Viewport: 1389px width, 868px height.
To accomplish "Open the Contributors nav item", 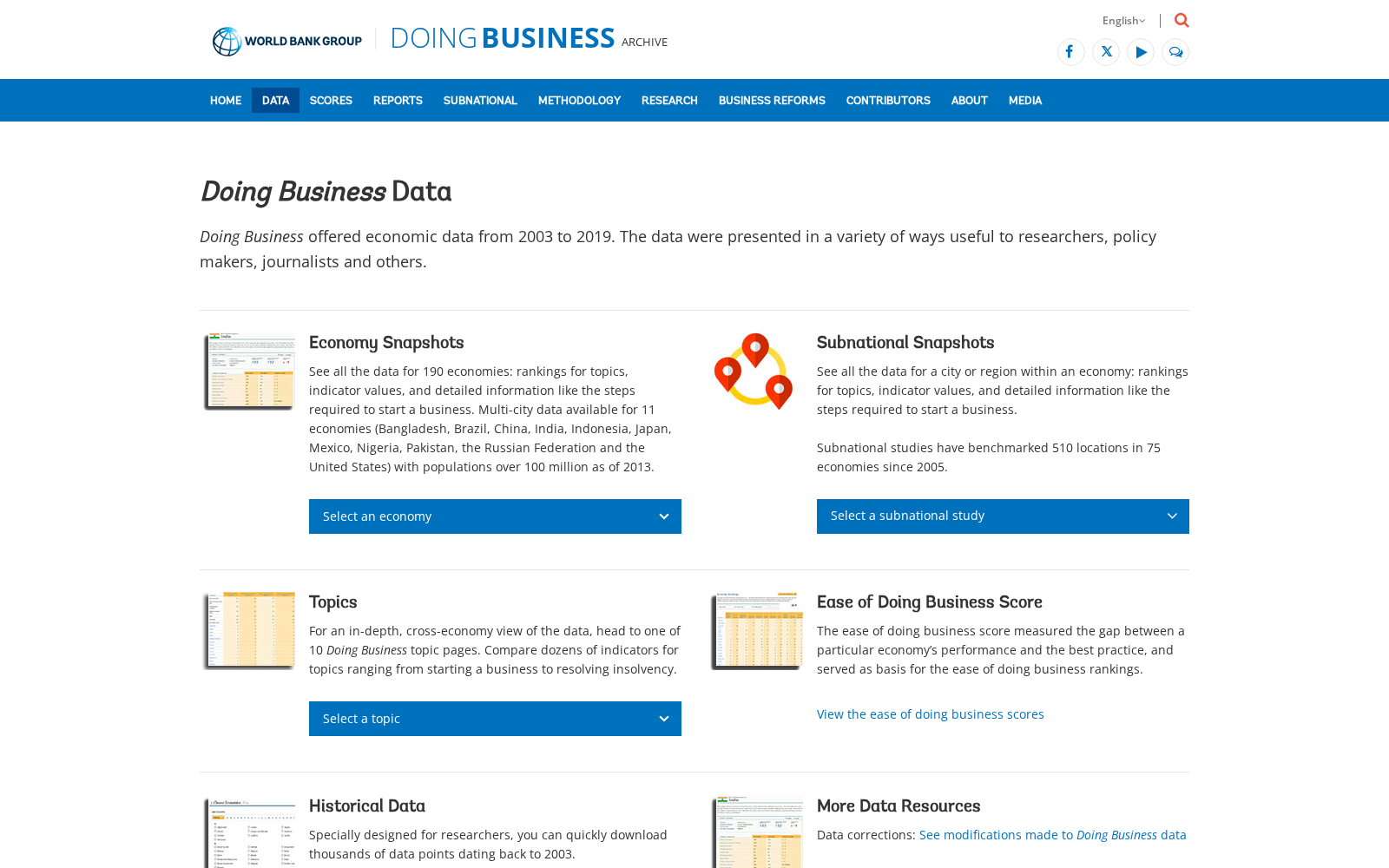I will (888, 101).
